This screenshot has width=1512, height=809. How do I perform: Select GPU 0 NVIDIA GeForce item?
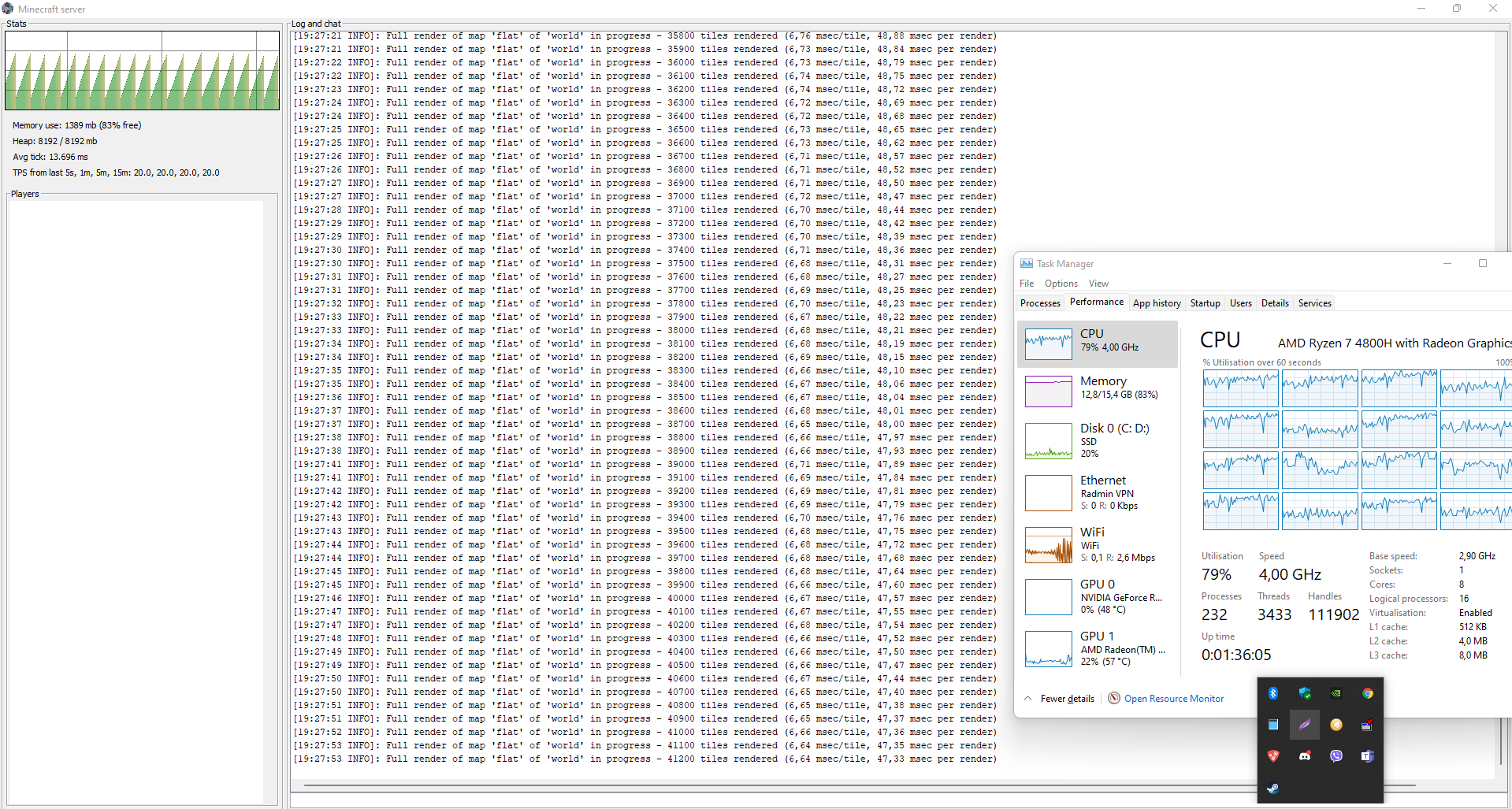[1097, 597]
